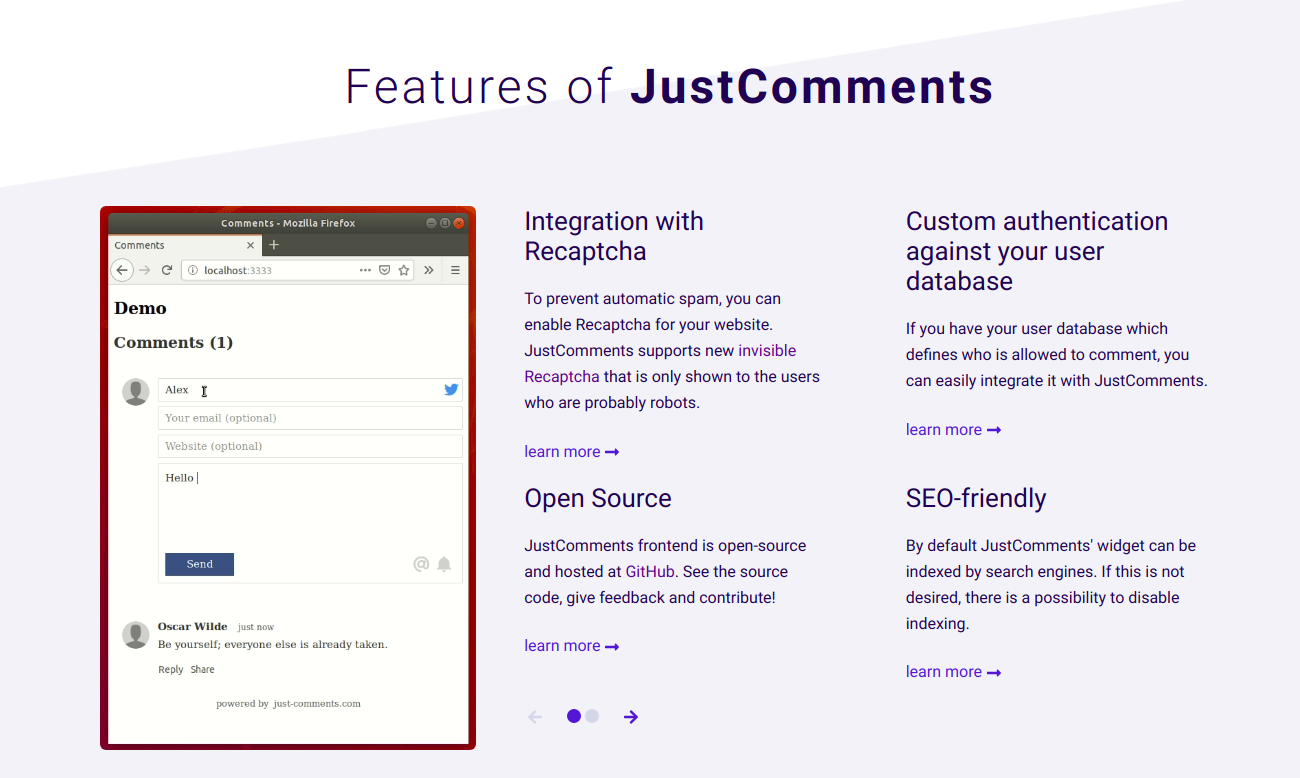The image size is (1300, 778).
Task: Click the Custom authentication against your user database heading
Action: tap(1037, 251)
